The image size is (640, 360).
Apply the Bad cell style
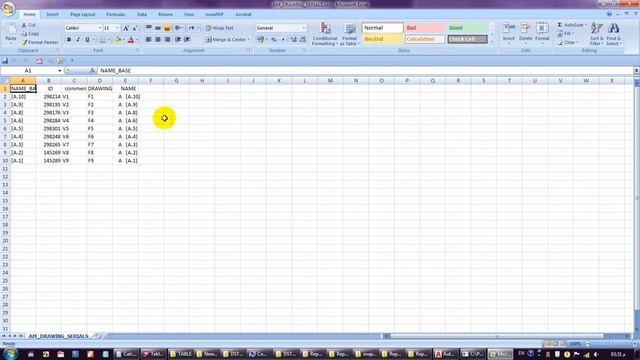pos(424,28)
